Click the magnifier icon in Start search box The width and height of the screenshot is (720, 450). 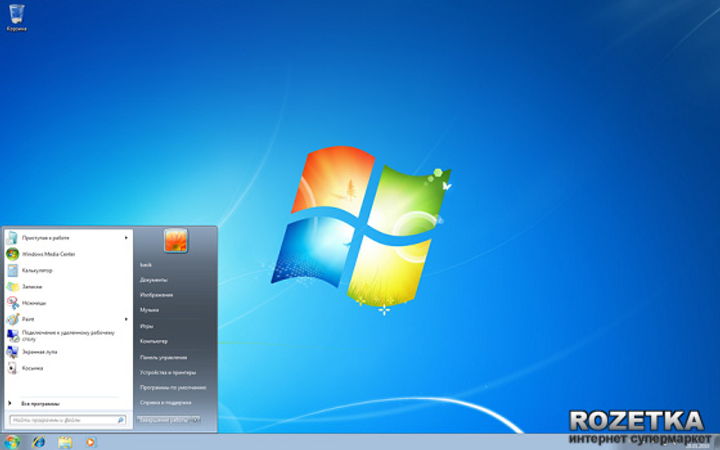coord(121,420)
